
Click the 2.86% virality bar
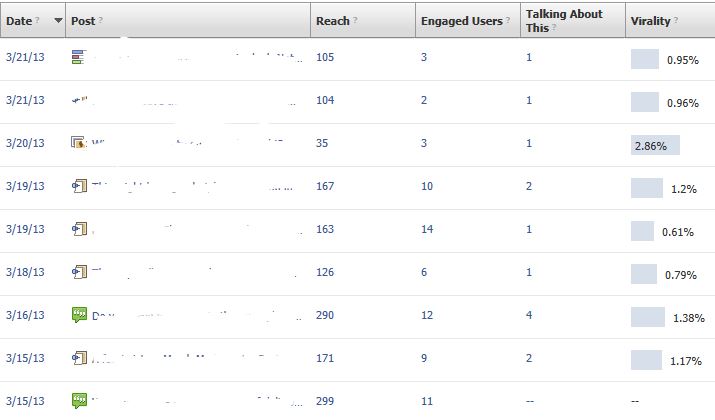click(655, 145)
